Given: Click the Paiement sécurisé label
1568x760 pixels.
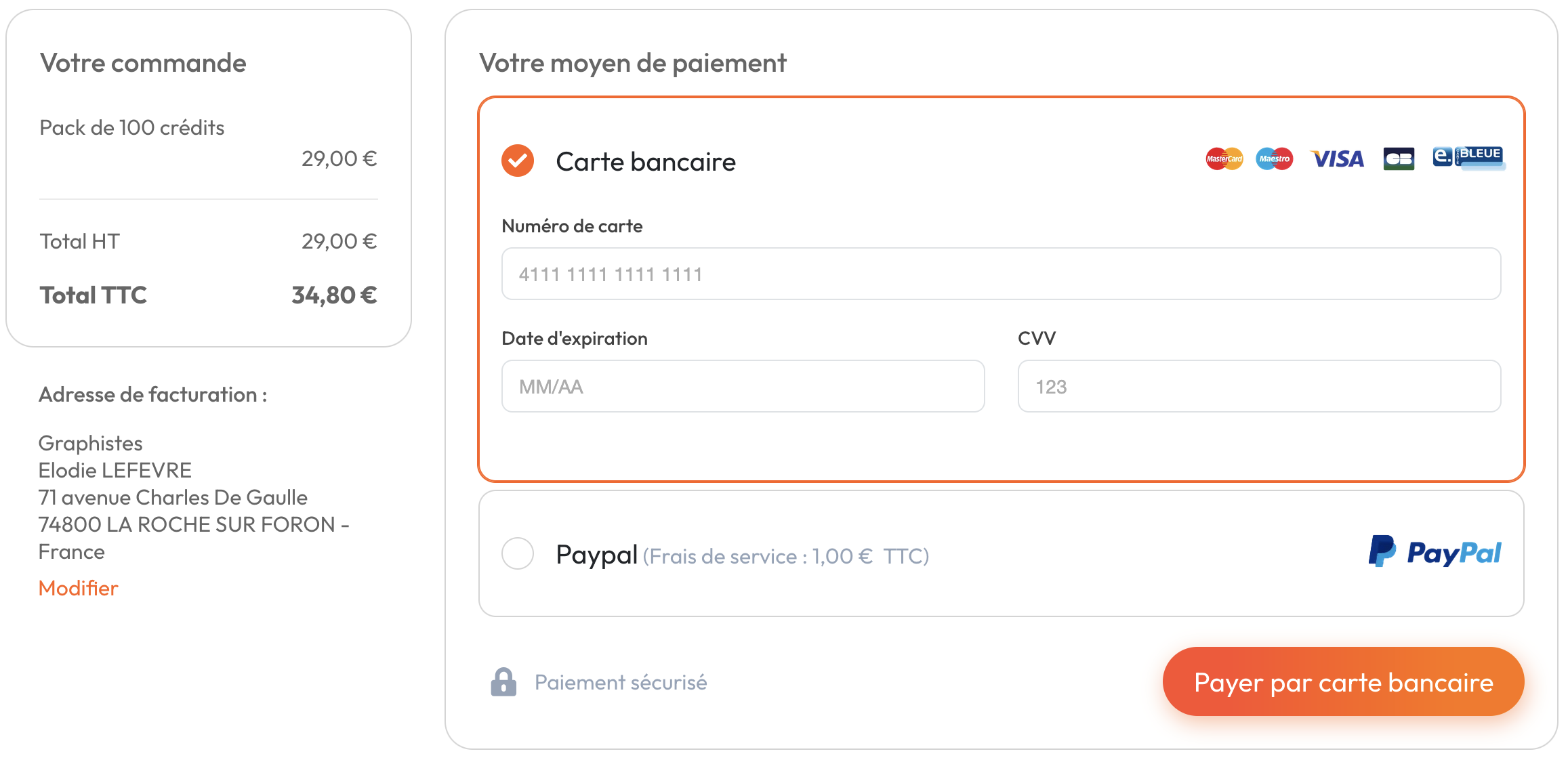Looking at the screenshot, I should coord(620,682).
